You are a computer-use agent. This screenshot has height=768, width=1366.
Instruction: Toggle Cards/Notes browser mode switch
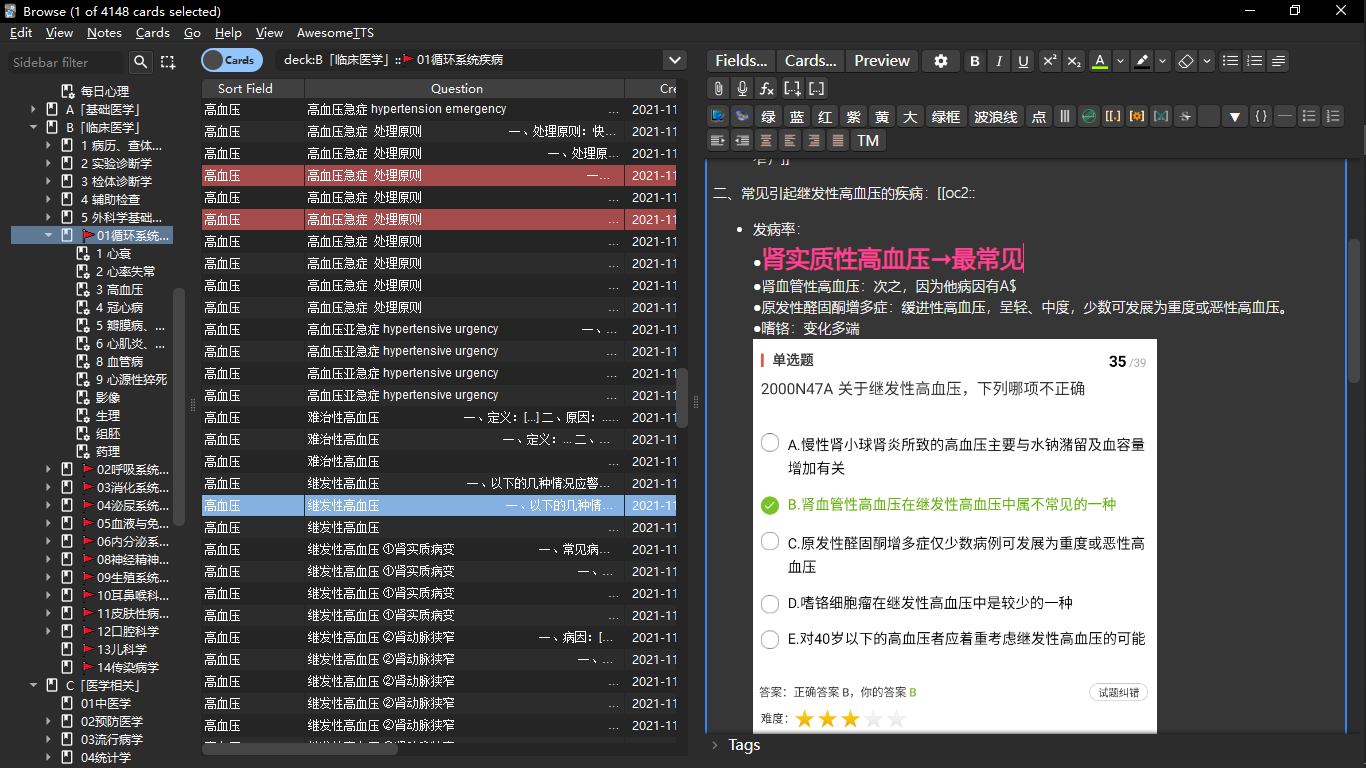point(232,60)
